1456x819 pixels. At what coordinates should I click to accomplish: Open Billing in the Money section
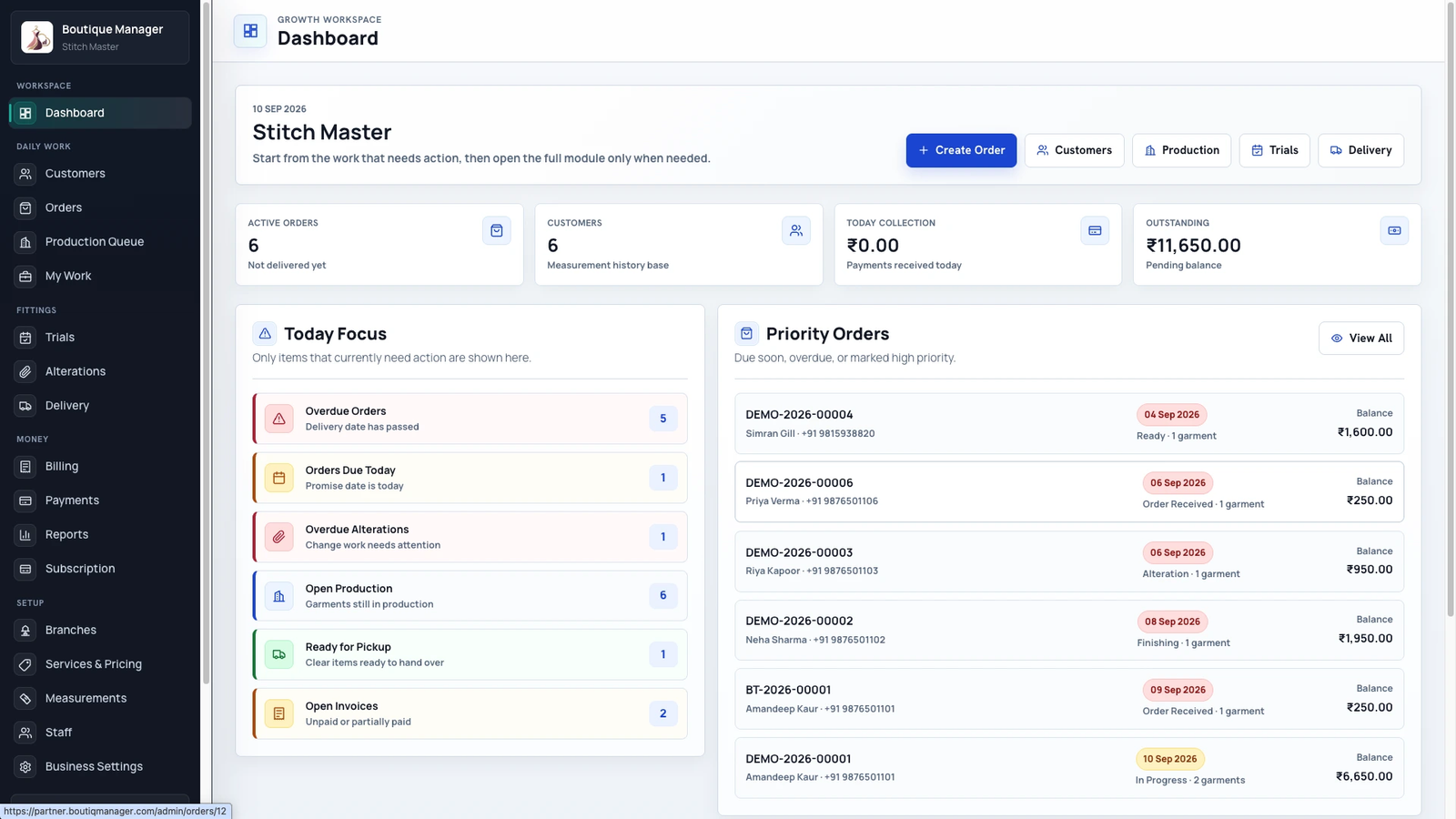[100, 466]
